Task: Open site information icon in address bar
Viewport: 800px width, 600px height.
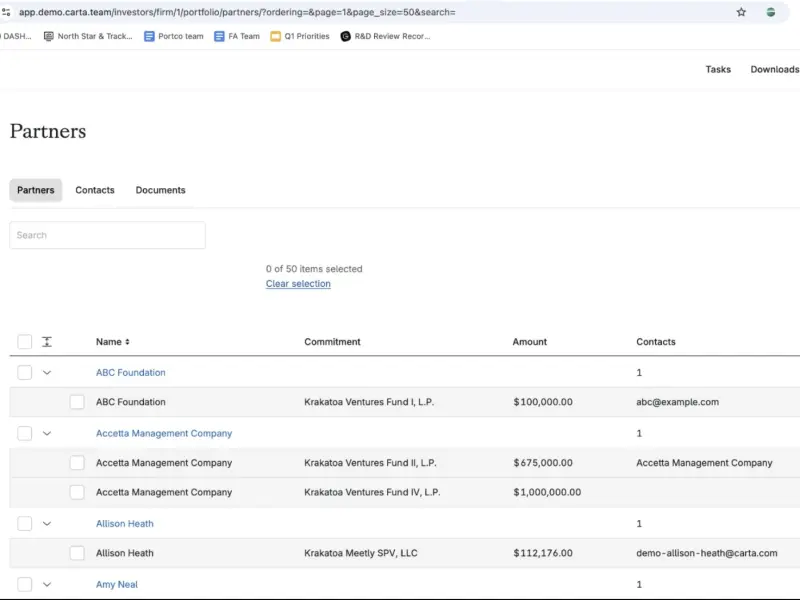Action: coord(6,12)
